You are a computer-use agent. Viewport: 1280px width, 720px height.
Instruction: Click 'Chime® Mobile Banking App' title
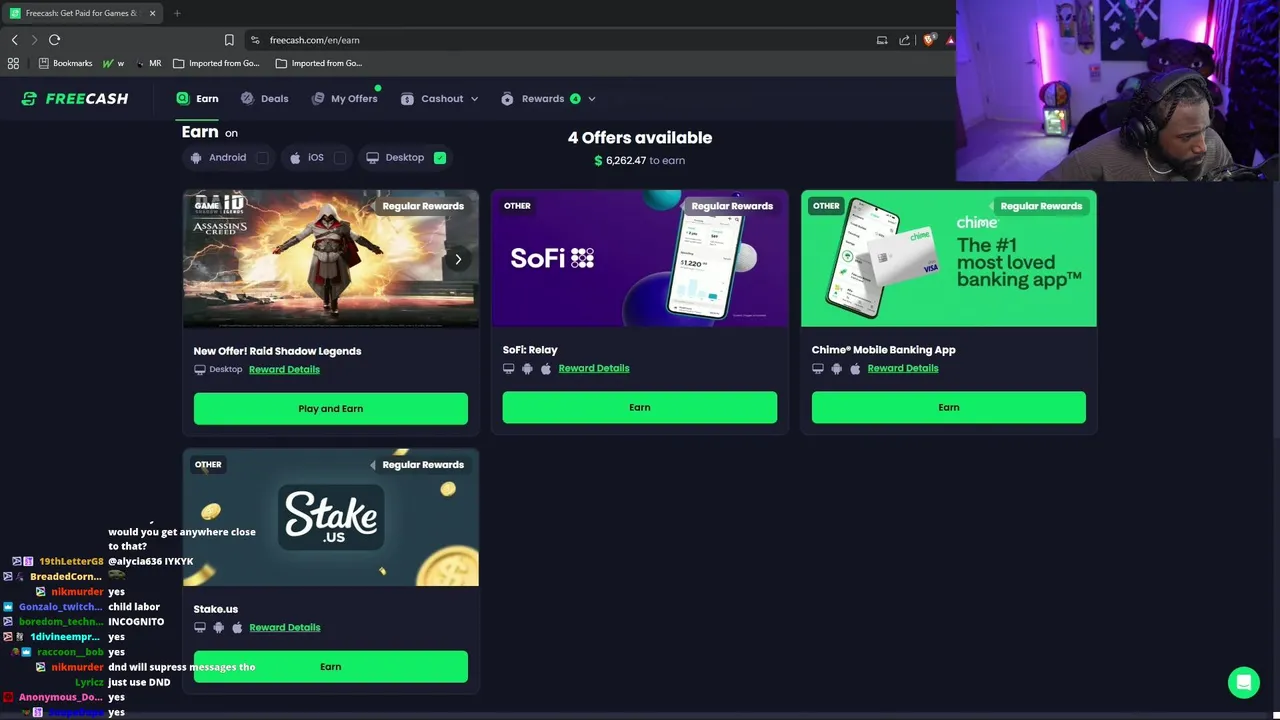coord(884,350)
